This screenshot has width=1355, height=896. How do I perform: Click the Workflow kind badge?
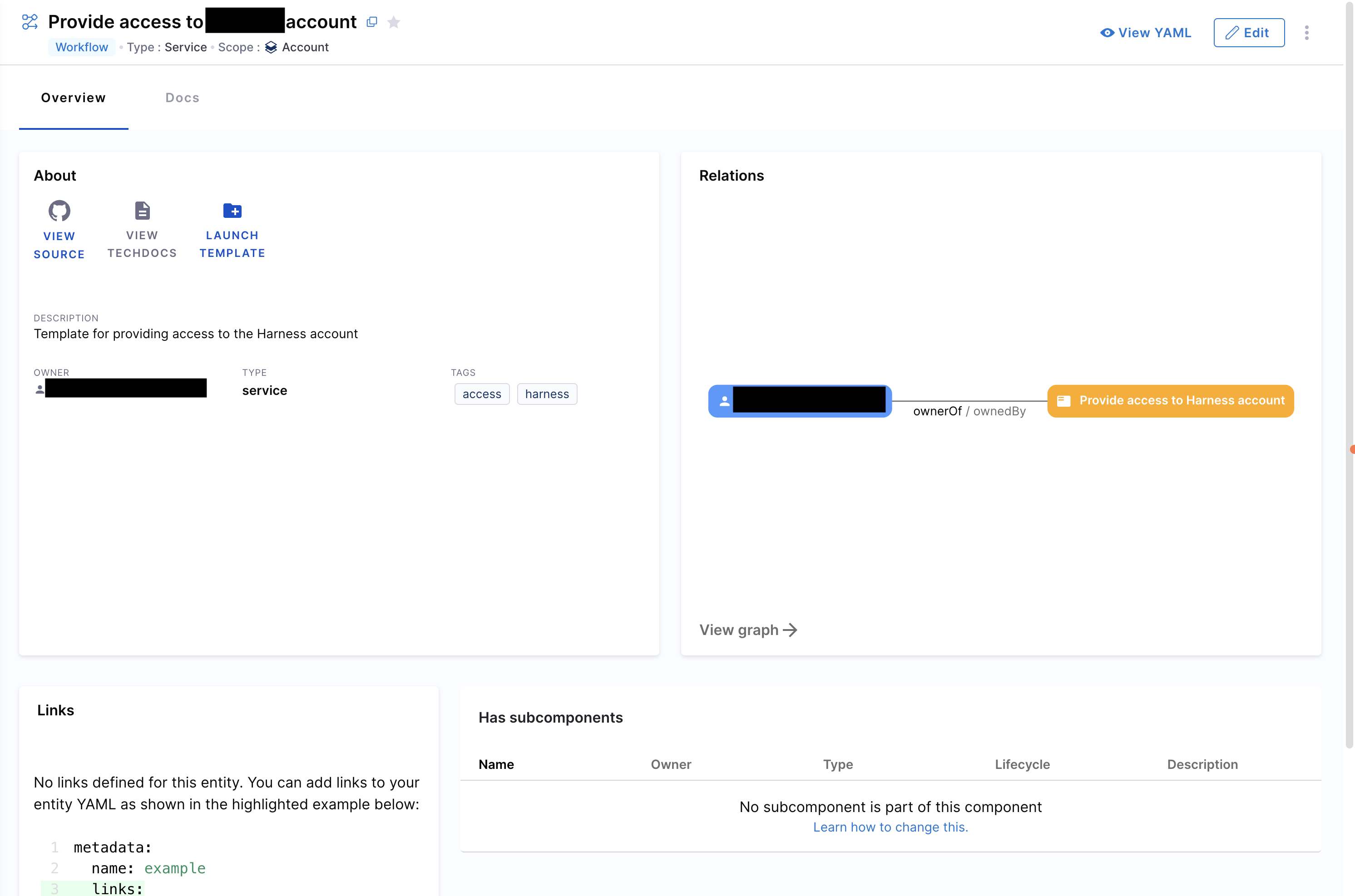(x=82, y=47)
